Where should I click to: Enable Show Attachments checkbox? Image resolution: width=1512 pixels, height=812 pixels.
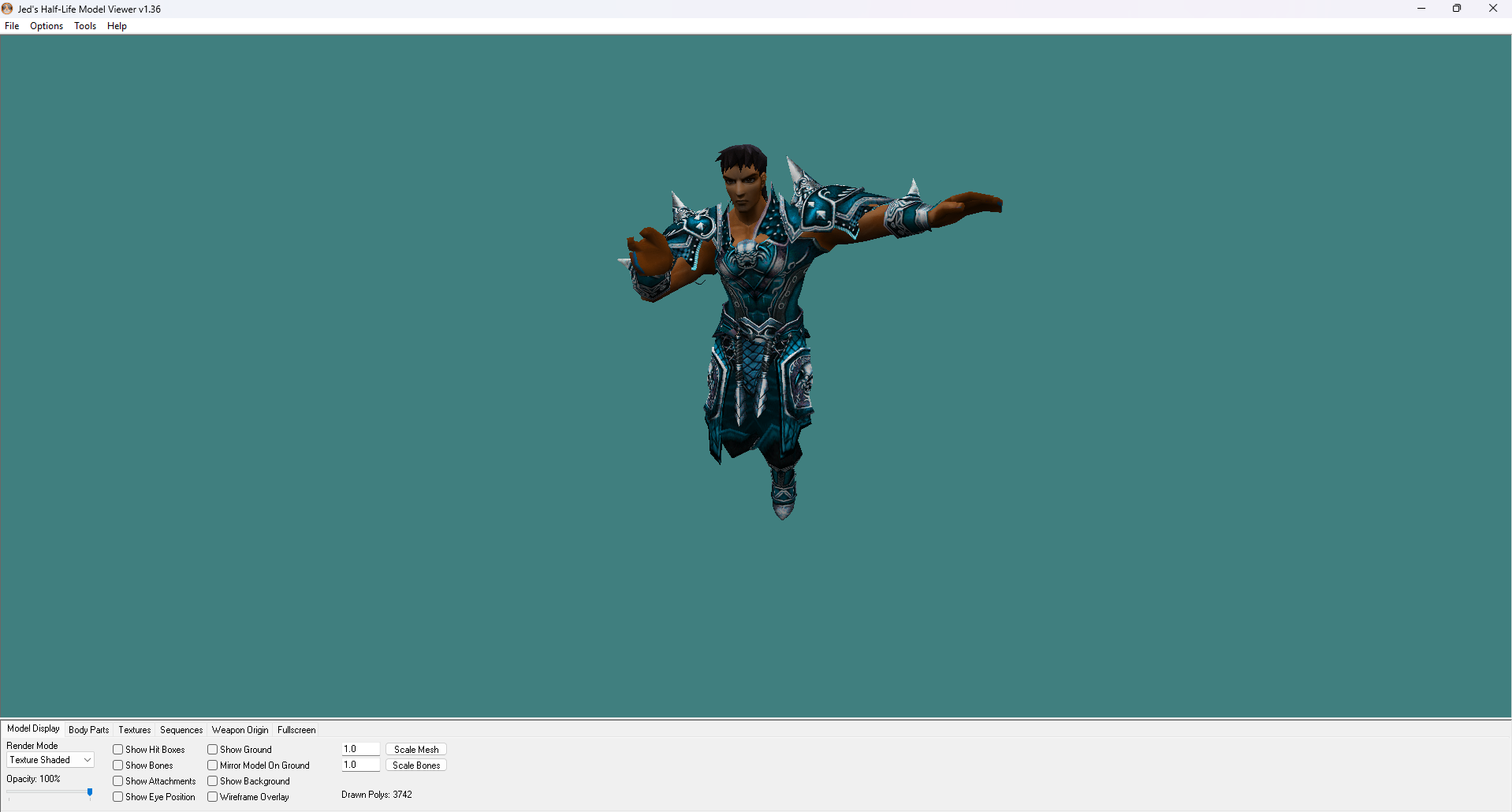[118, 781]
